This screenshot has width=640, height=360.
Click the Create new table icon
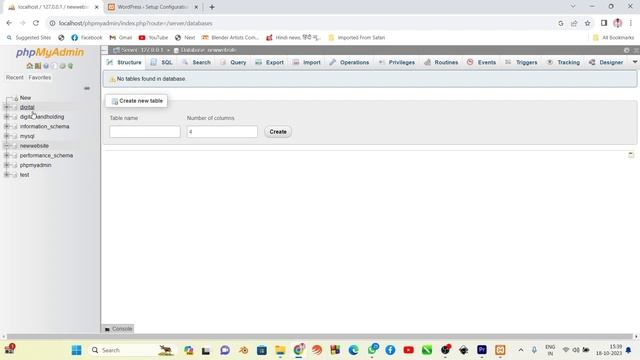click(x=115, y=101)
